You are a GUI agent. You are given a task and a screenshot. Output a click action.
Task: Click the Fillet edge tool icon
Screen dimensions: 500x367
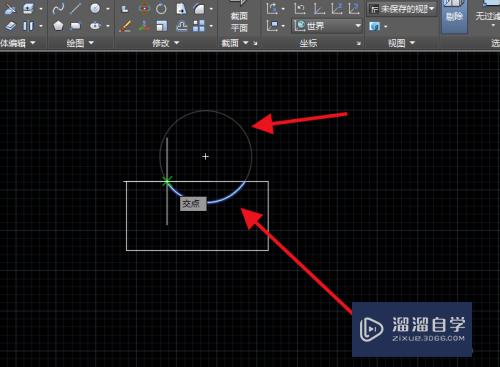200,9
